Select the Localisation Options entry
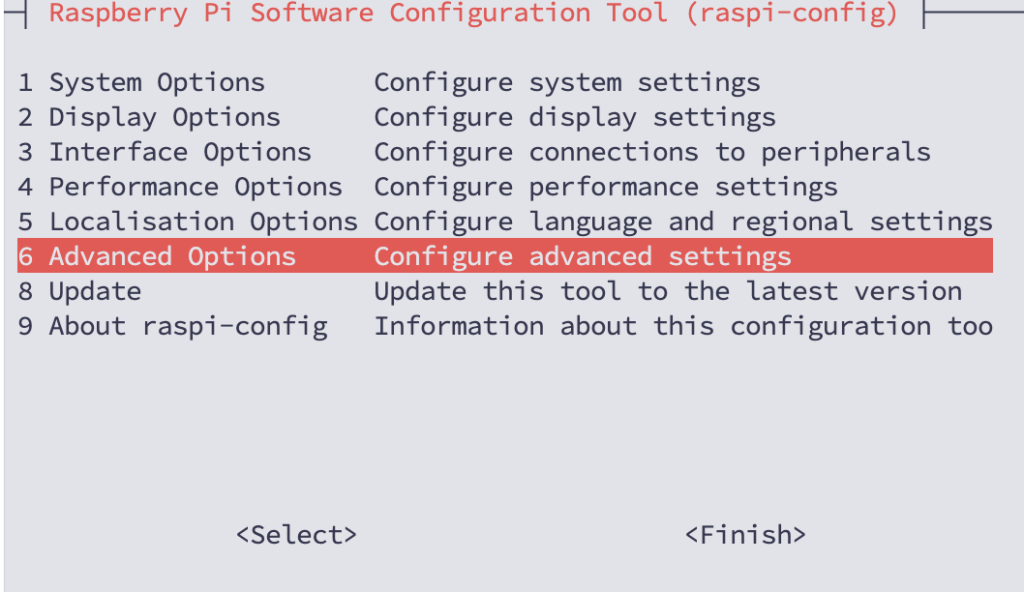Screen dimensions: 1024x592 (x=203, y=222)
